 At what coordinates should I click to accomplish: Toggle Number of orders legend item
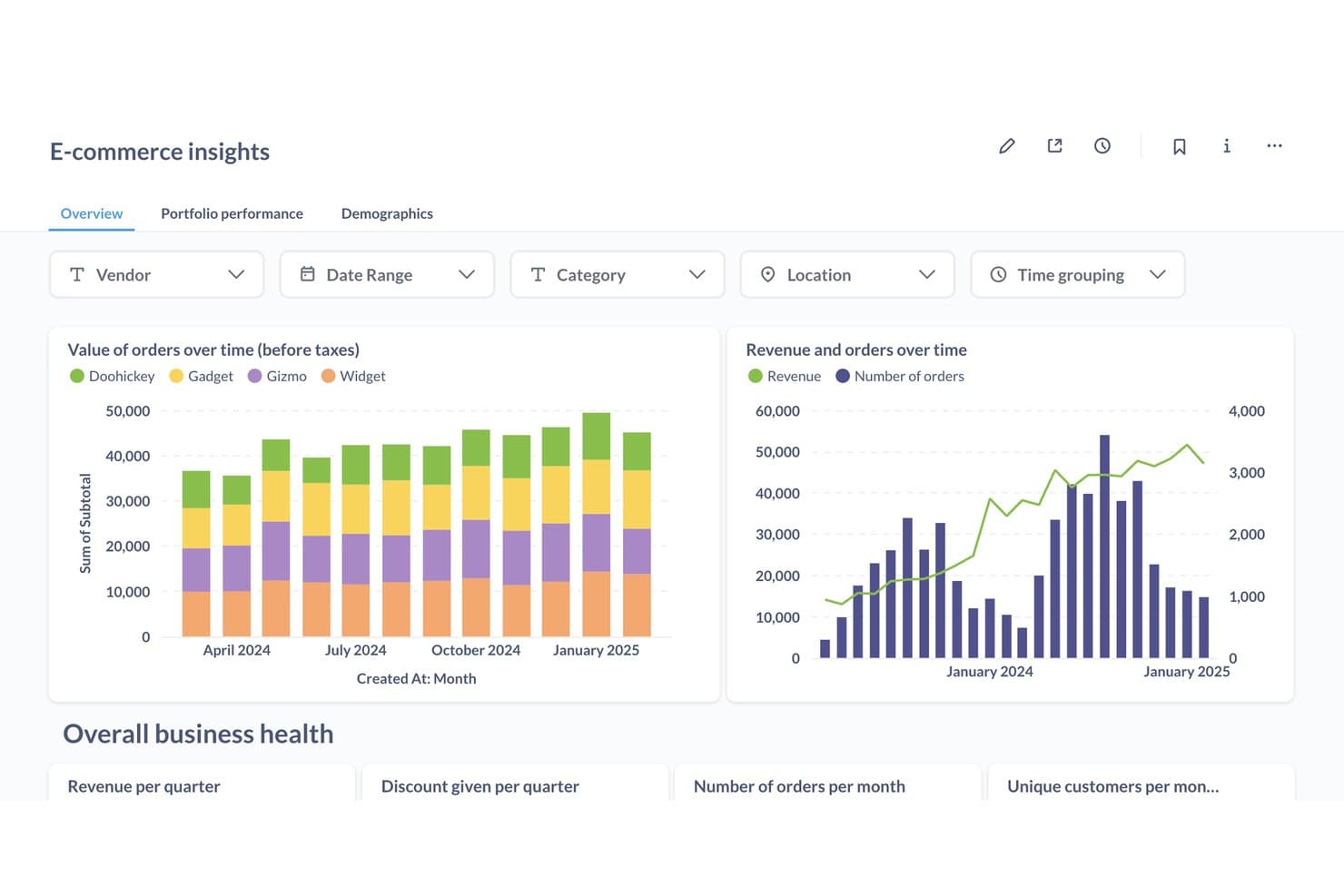point(900,376)
